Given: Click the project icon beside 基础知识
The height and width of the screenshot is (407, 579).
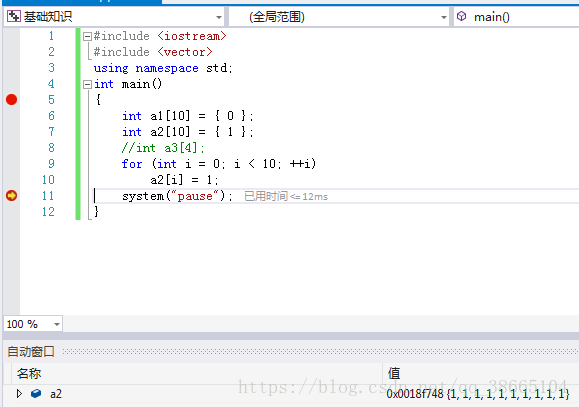Looking at the screenshot, I should [14, 17].
